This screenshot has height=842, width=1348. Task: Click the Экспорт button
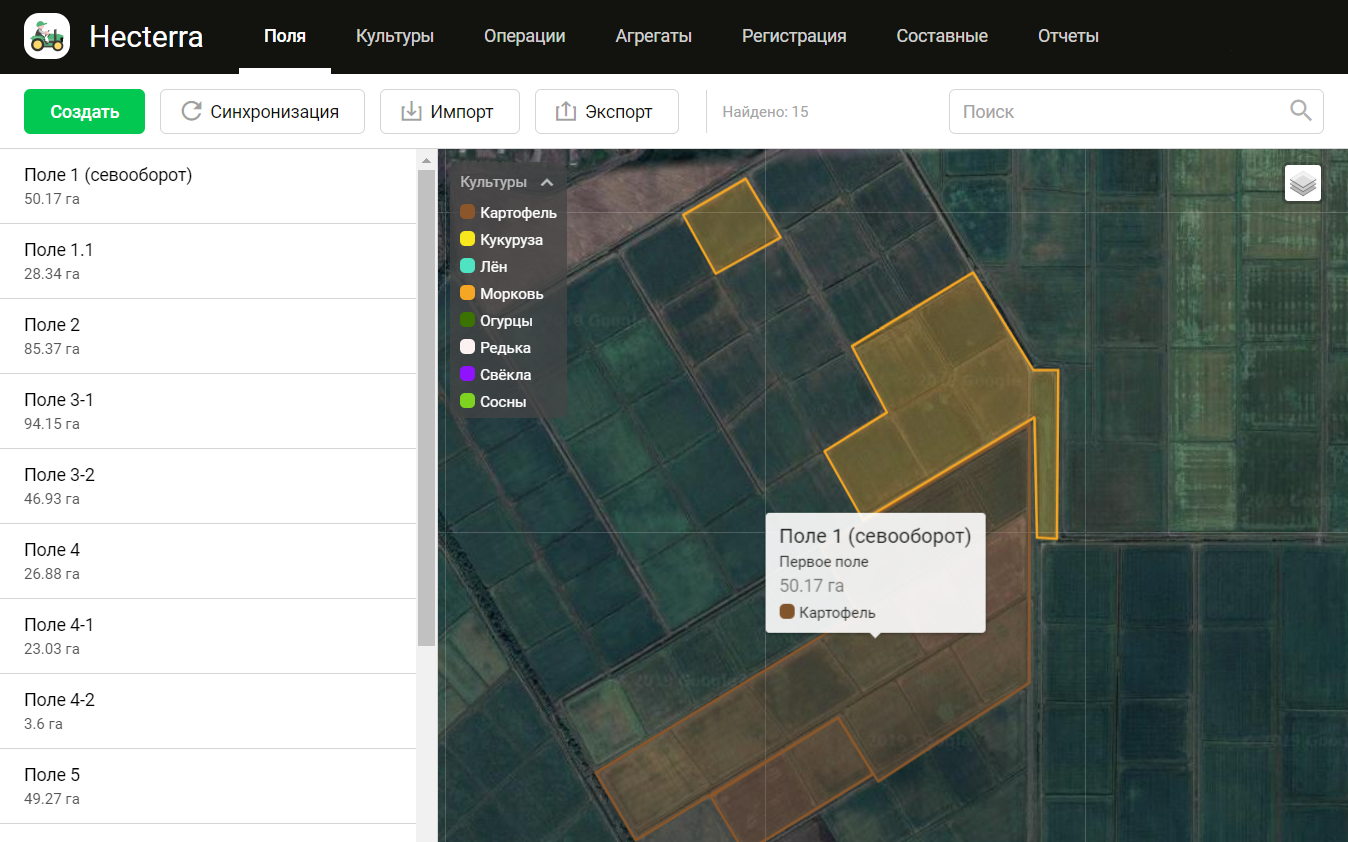point(606,111)
